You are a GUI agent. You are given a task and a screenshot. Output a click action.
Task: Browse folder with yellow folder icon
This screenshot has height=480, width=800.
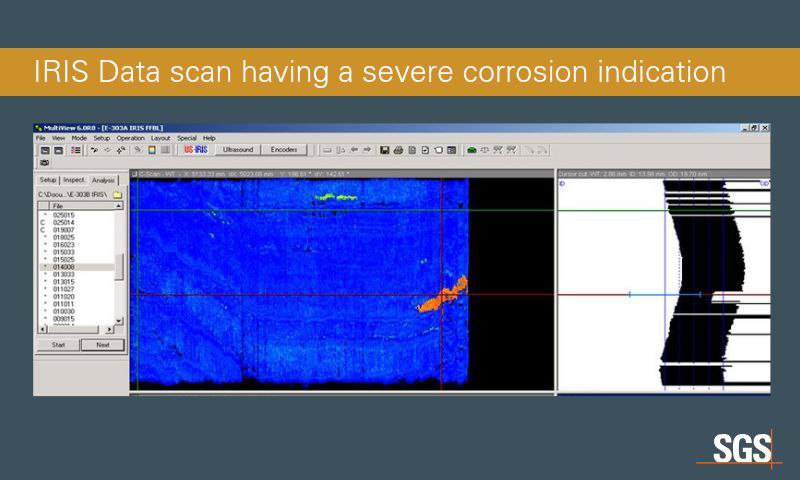(x=117, y=194)
